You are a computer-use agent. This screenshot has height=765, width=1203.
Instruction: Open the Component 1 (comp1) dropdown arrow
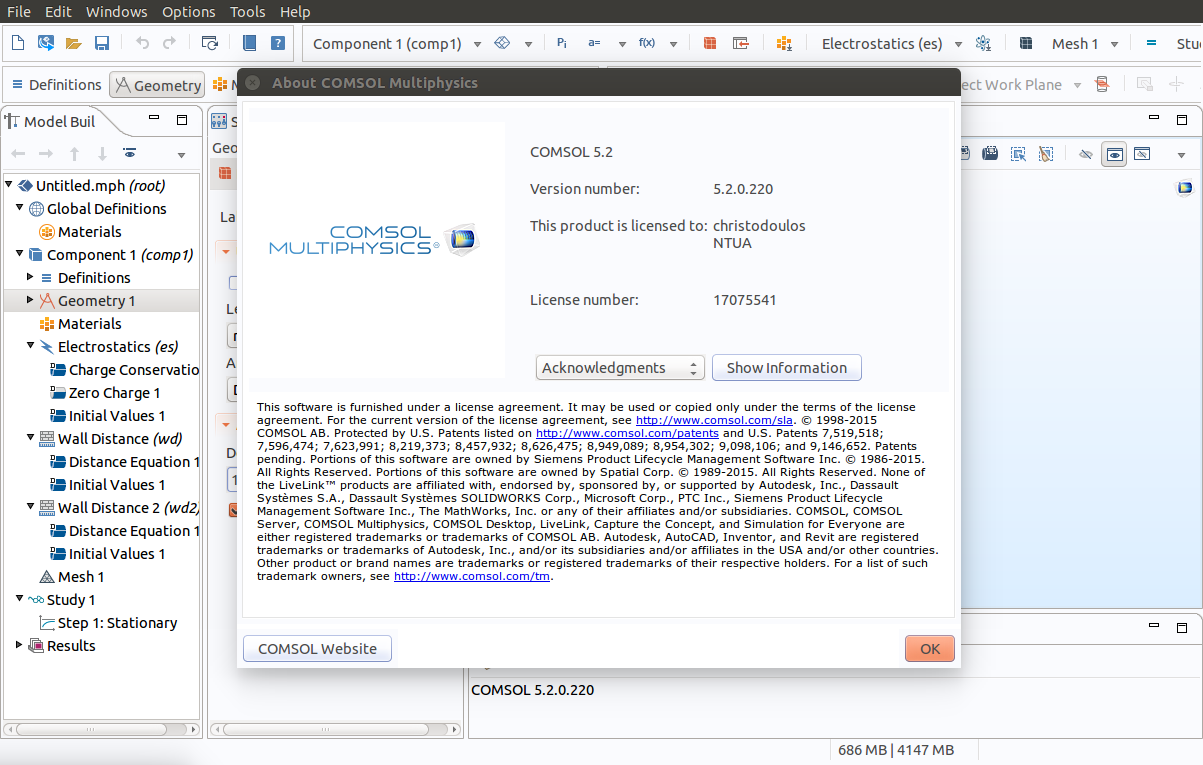(477, 44)
